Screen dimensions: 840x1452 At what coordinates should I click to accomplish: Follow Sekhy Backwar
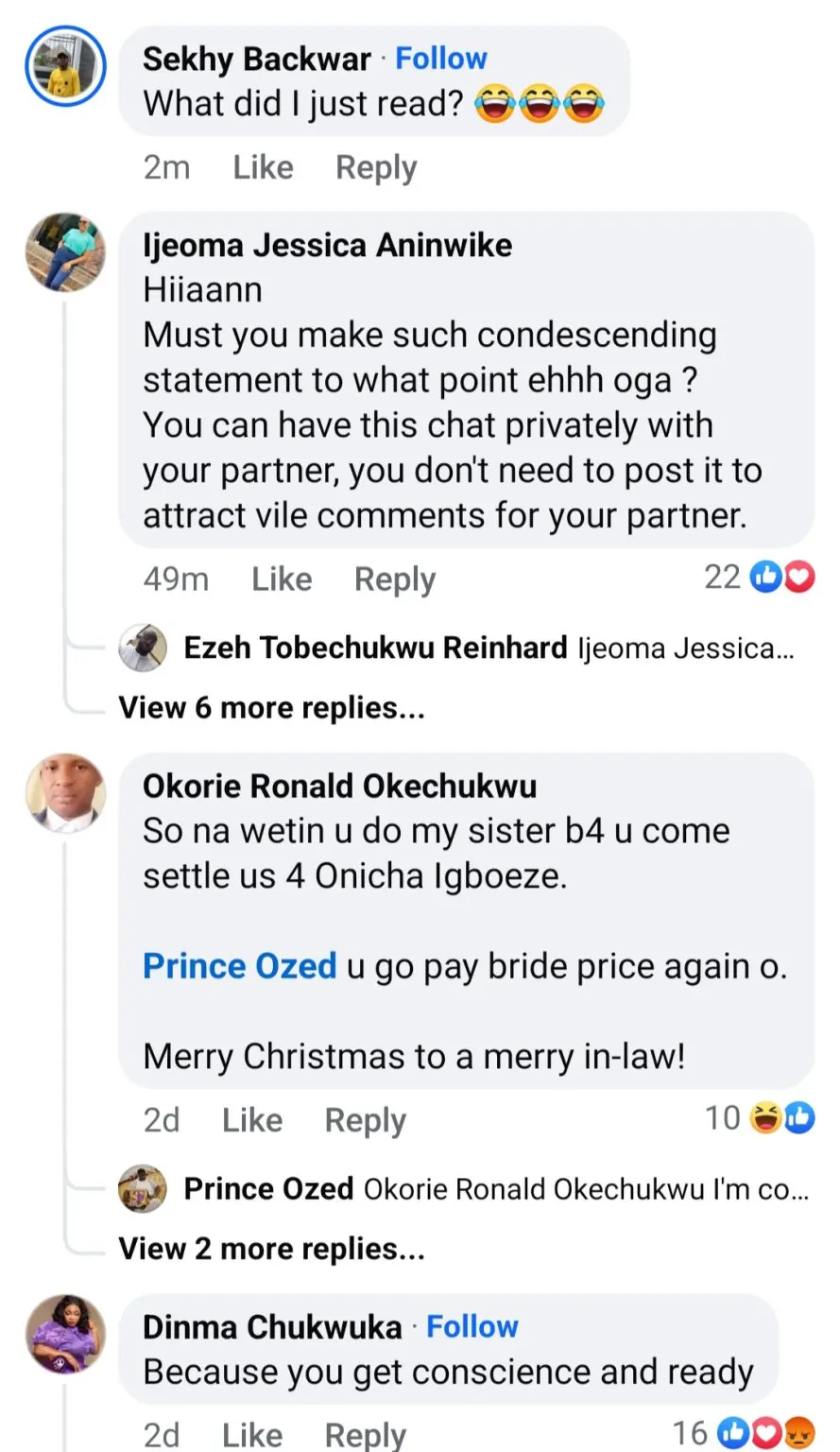[440, 59]
